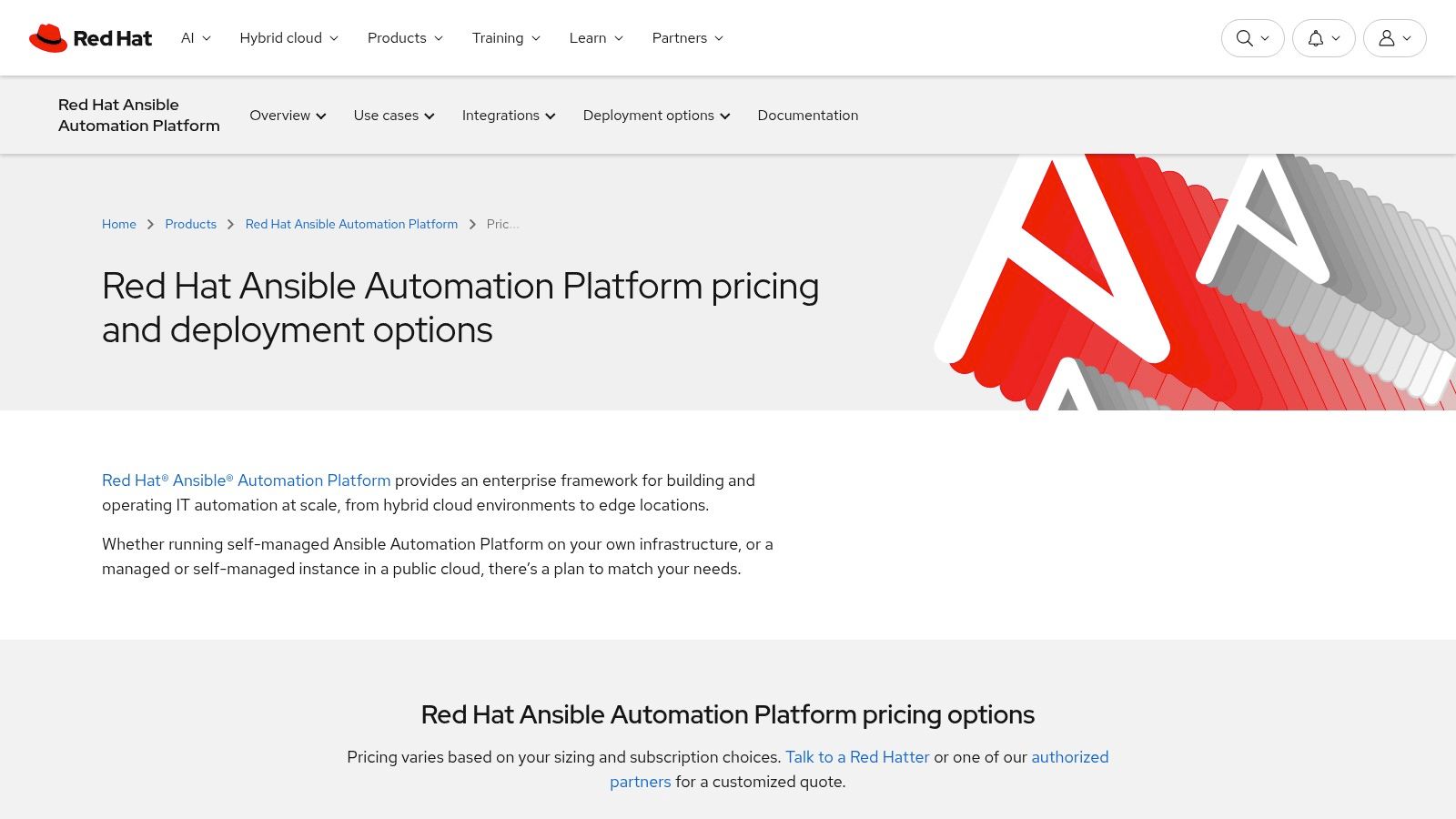The height and width of the screenshot is (819, 1456).
Task: Open the Use cases submenu
Action: pyautogui.click(x=394, y=116)
